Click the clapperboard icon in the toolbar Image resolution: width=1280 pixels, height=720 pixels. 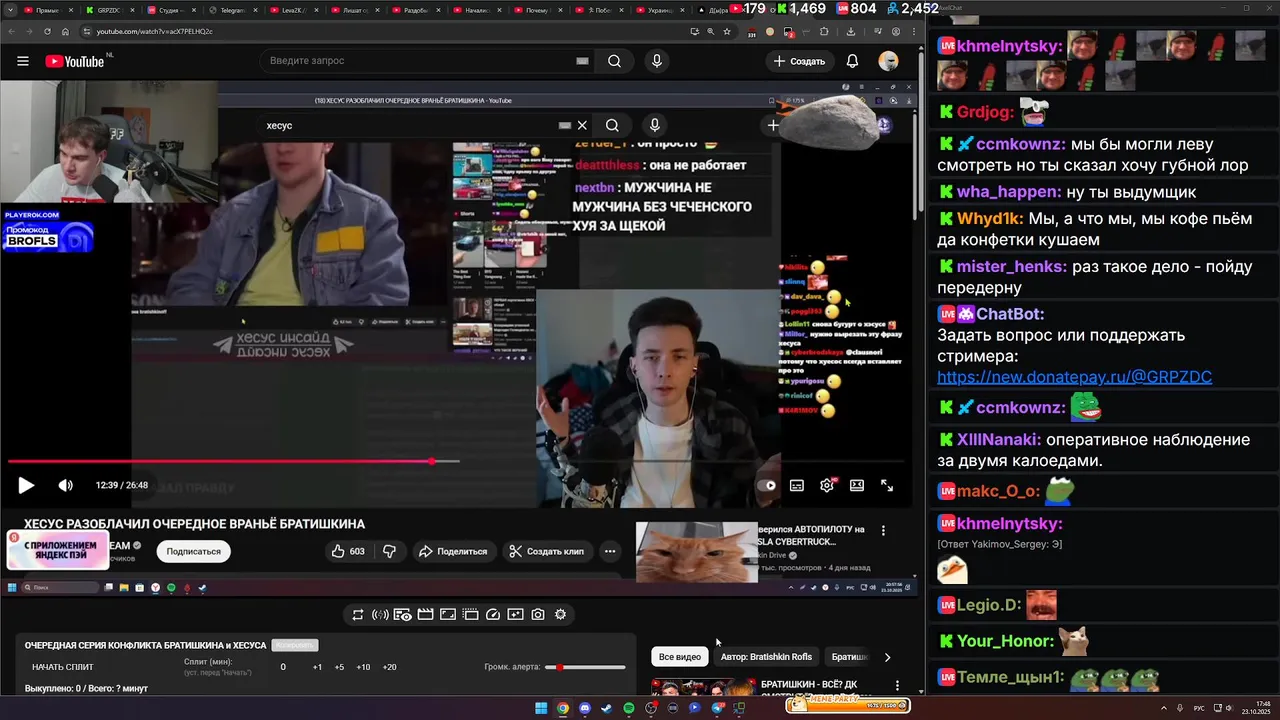[425, 615]
